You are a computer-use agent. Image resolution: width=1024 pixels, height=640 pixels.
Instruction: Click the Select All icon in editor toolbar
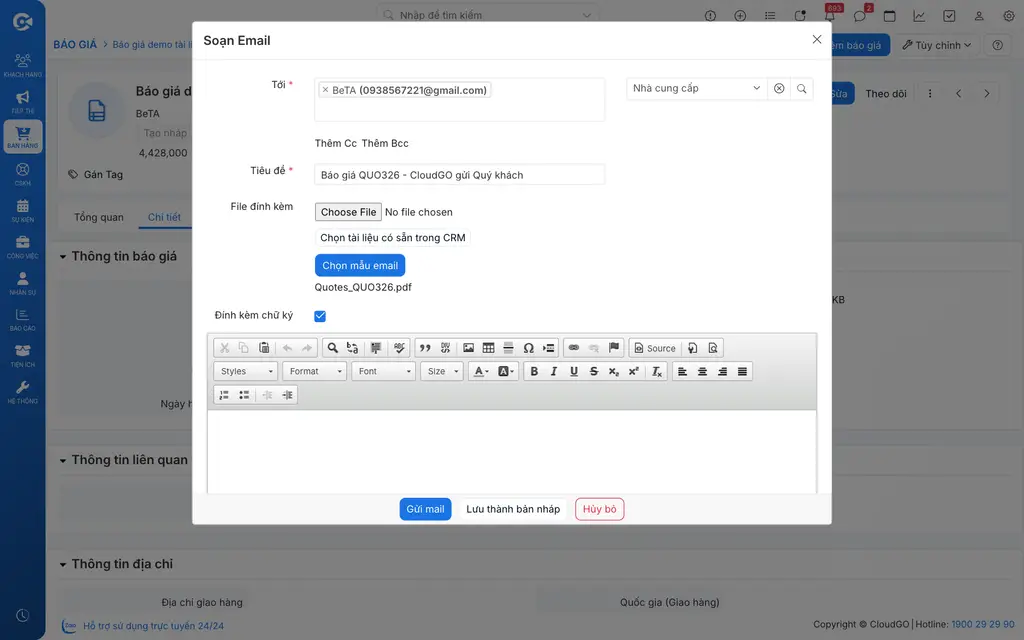point(376,348)
